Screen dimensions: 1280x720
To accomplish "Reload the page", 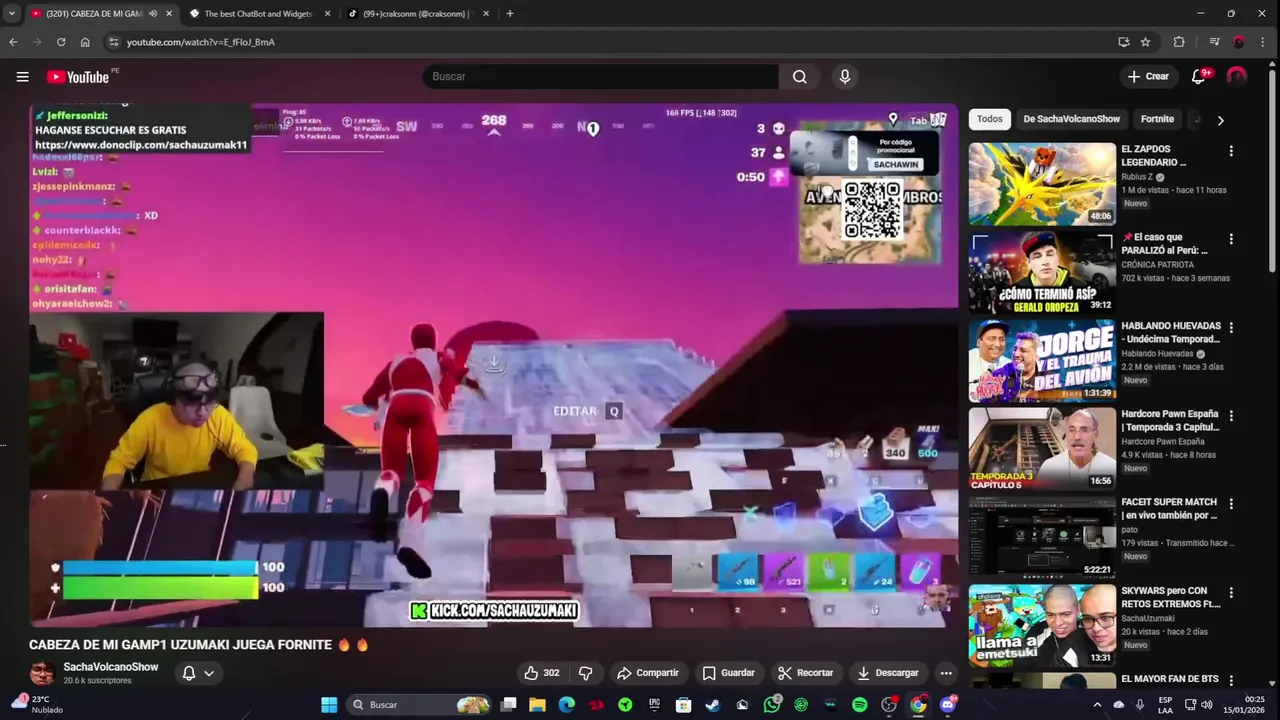I will click(61, 42).
